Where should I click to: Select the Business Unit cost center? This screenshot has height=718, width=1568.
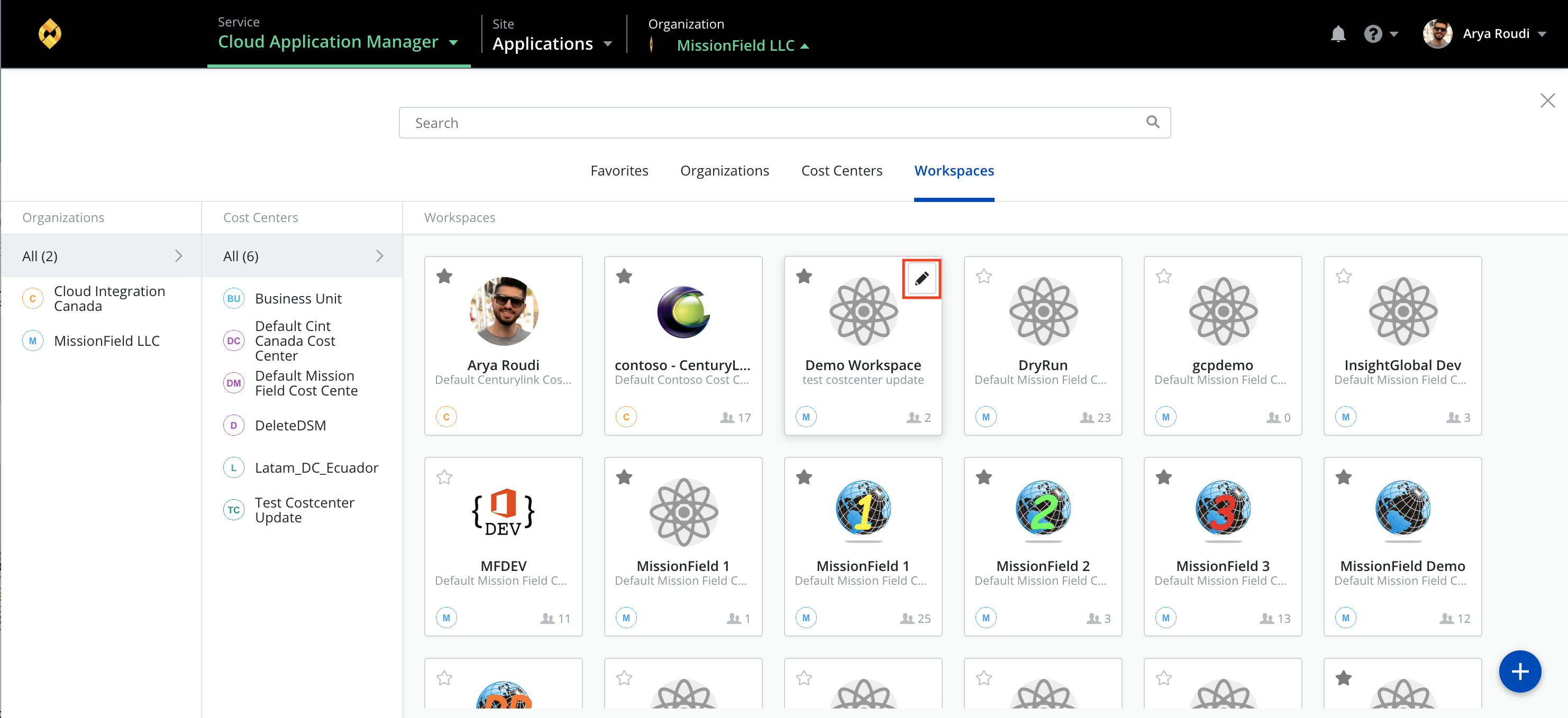pyautogui.click(x=297, y=298)
